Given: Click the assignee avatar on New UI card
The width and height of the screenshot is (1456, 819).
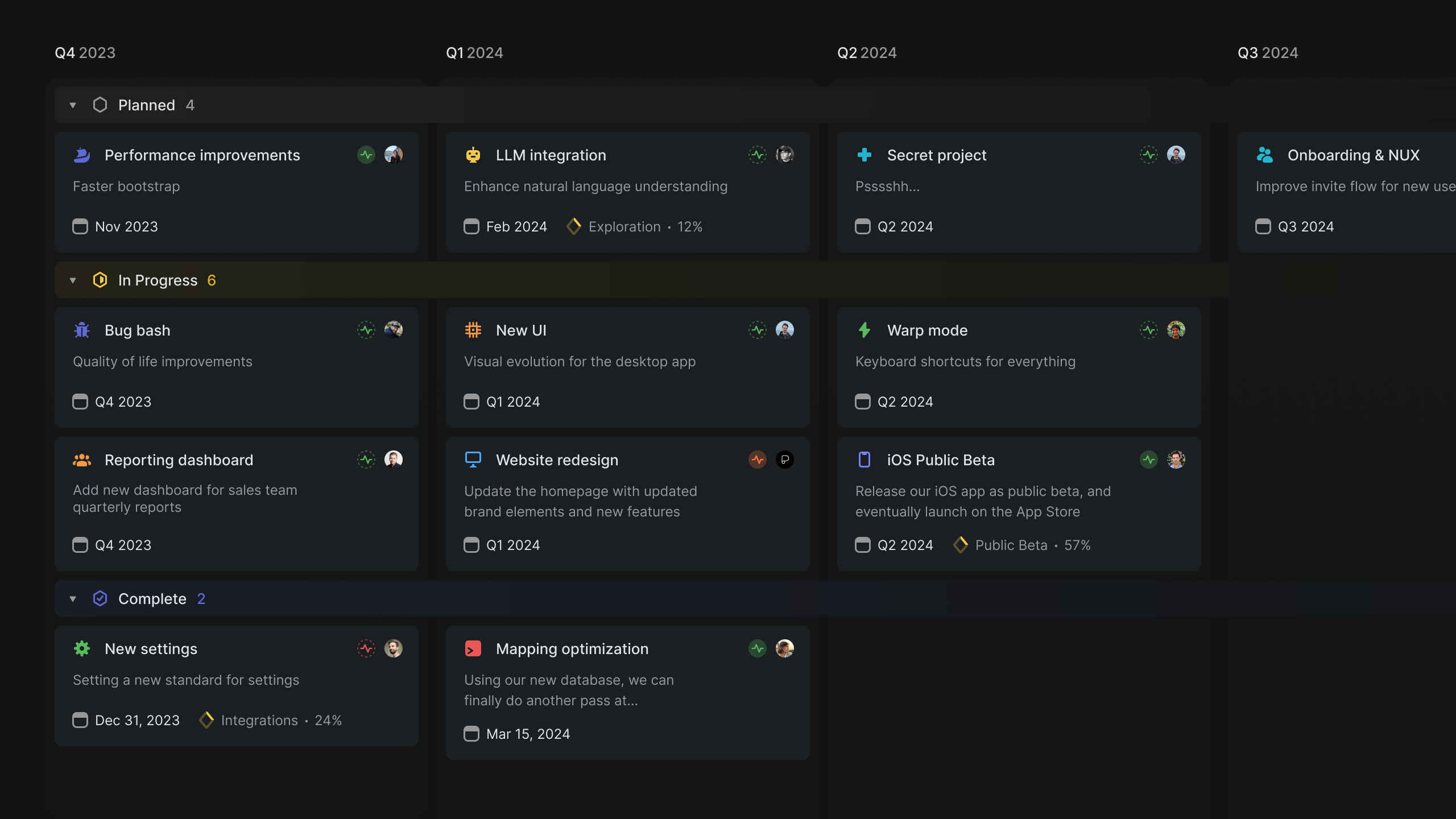Looking at the screenshot, I should [785, 330].
